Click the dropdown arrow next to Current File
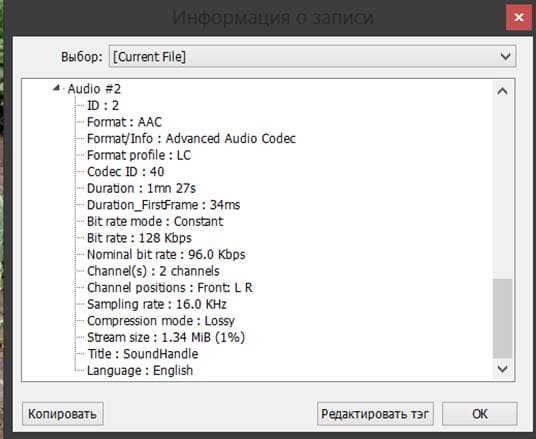536x439 pixels. click(x=505, y=56)
